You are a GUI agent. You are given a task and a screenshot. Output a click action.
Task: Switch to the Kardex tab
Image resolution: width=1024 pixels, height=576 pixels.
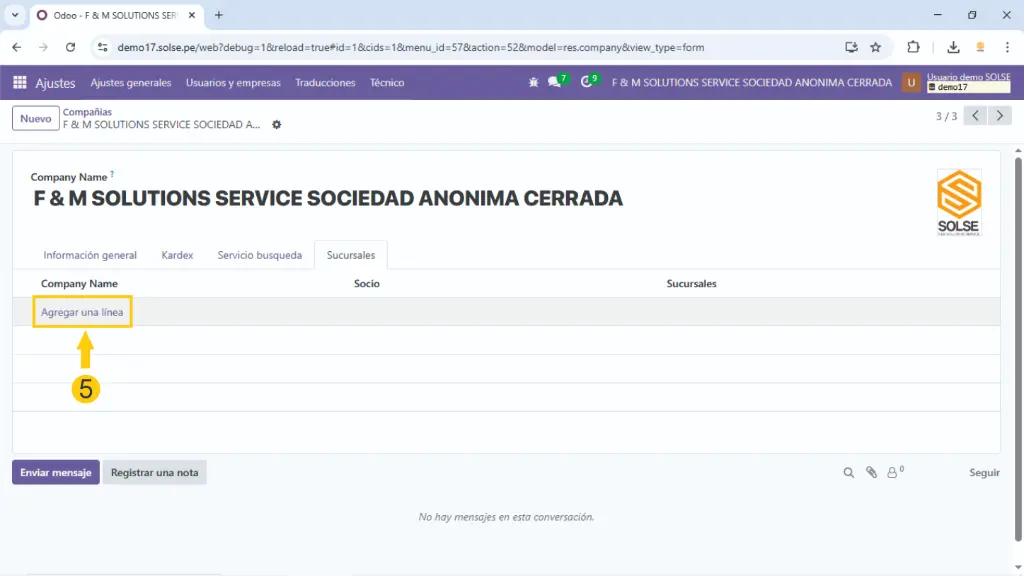[177, 255]
